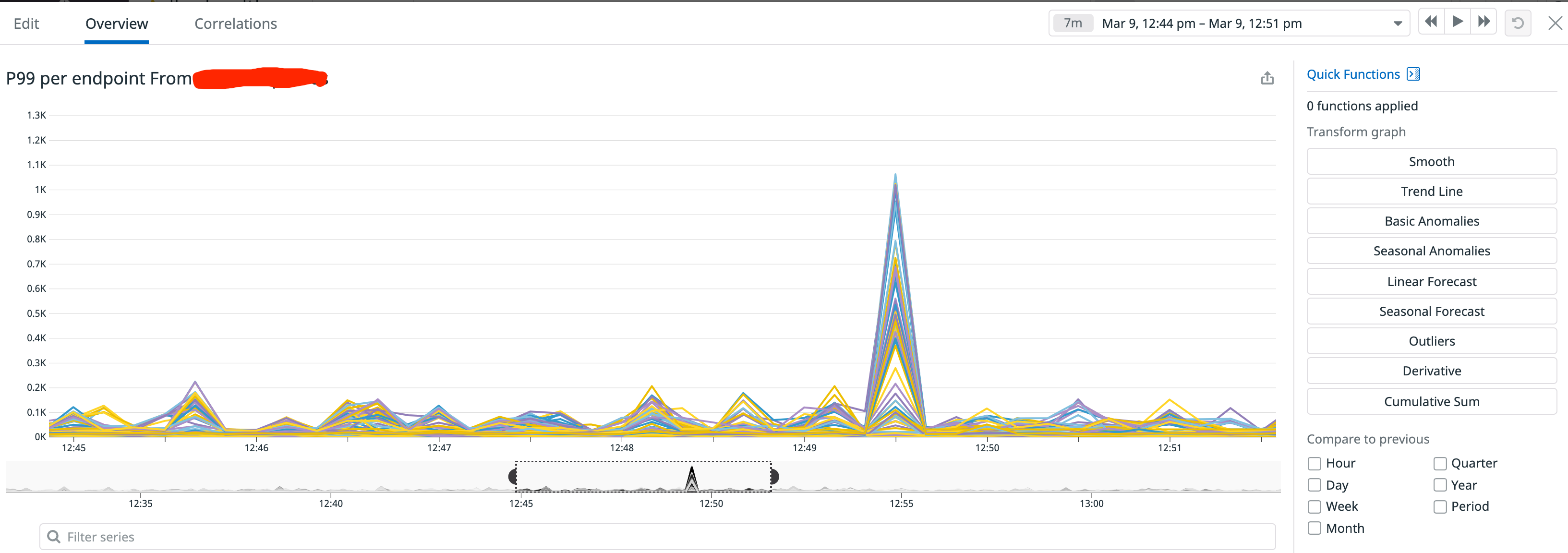Click the rewind time range icon

pyautogui.click(x=1431, y=23)
